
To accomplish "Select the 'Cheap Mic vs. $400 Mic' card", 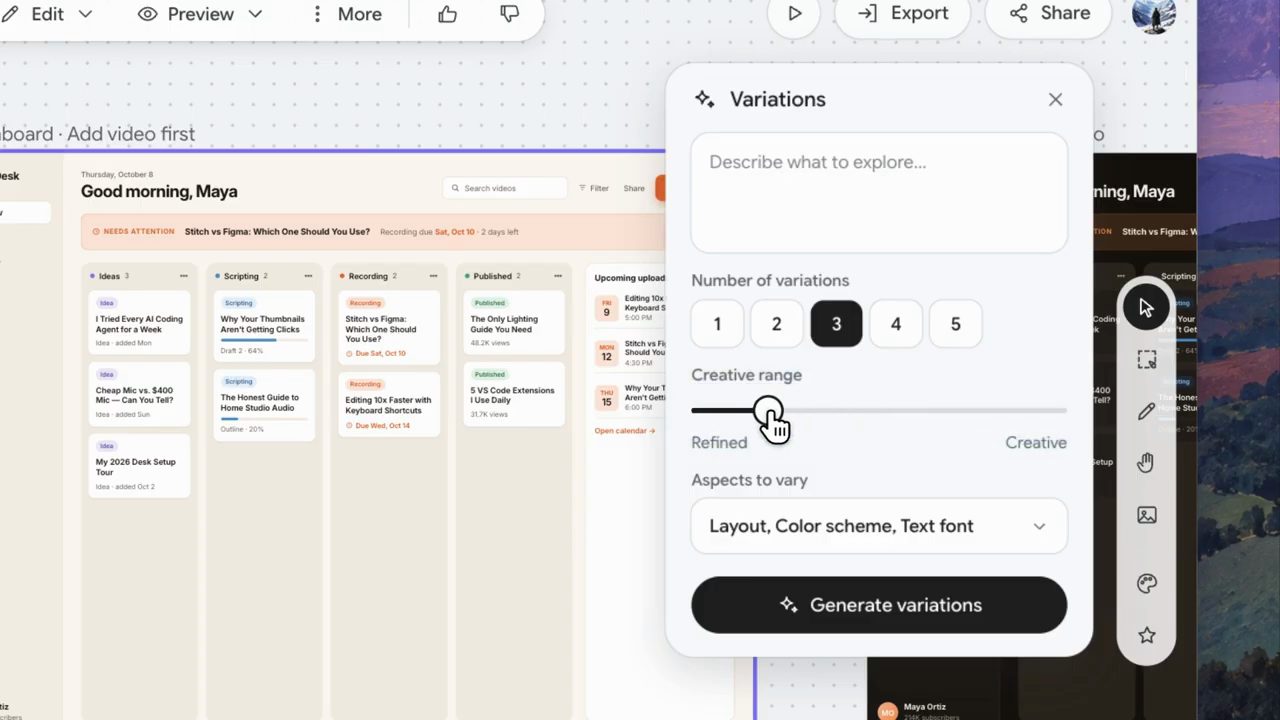I will coord(139,394).
